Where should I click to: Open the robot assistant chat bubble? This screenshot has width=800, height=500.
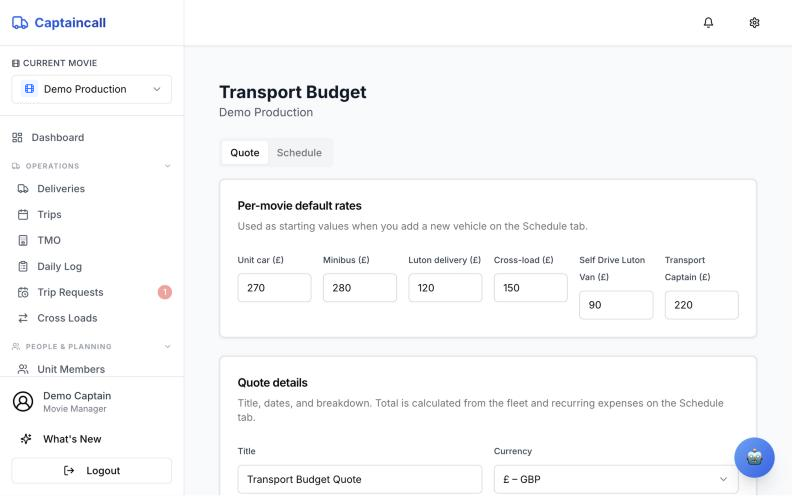coord(754,458)
